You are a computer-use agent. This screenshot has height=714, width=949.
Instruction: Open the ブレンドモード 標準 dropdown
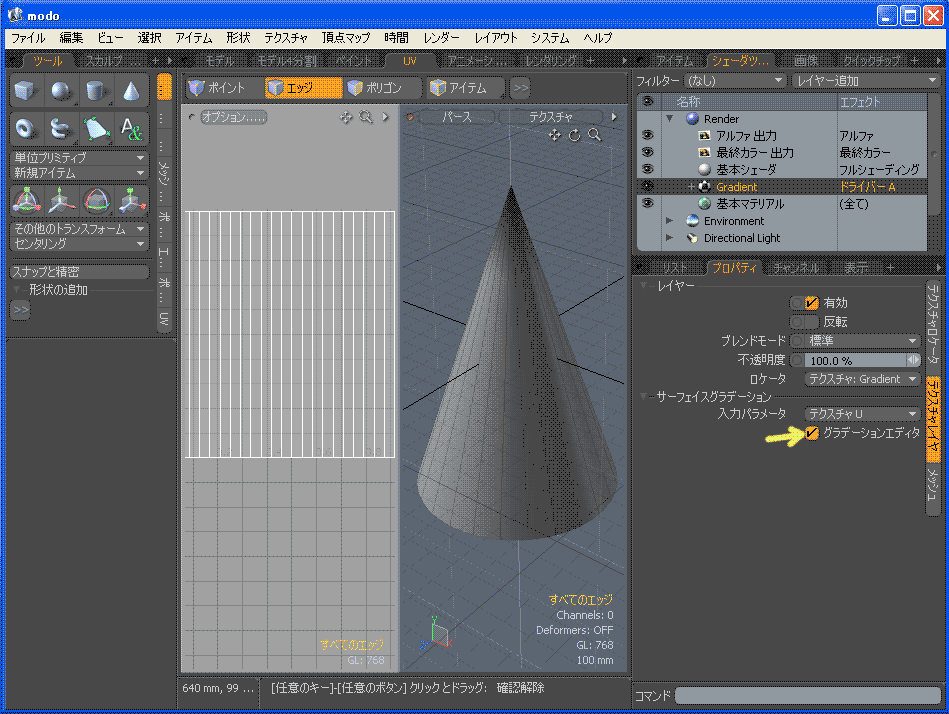(x=862, y=341)
